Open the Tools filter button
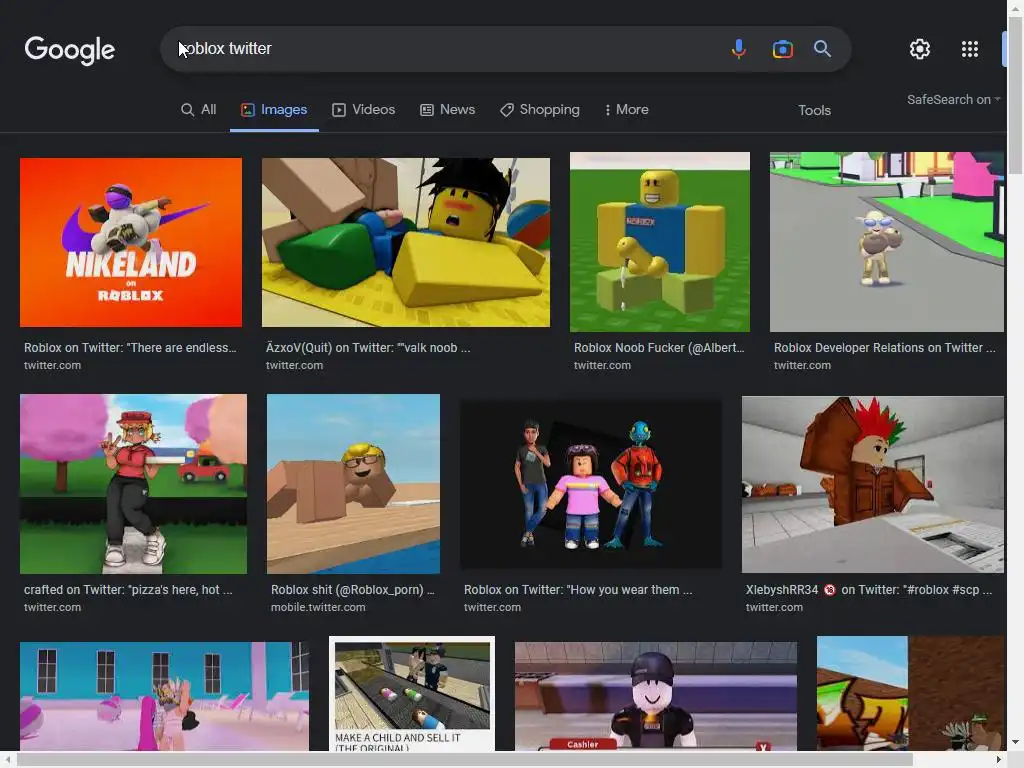The image size is (1024, 768). [x=814, y=110]
